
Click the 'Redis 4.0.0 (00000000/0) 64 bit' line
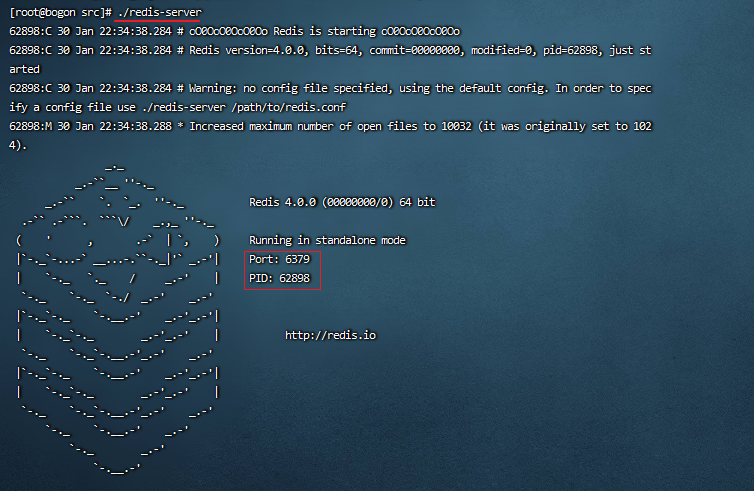342,202
